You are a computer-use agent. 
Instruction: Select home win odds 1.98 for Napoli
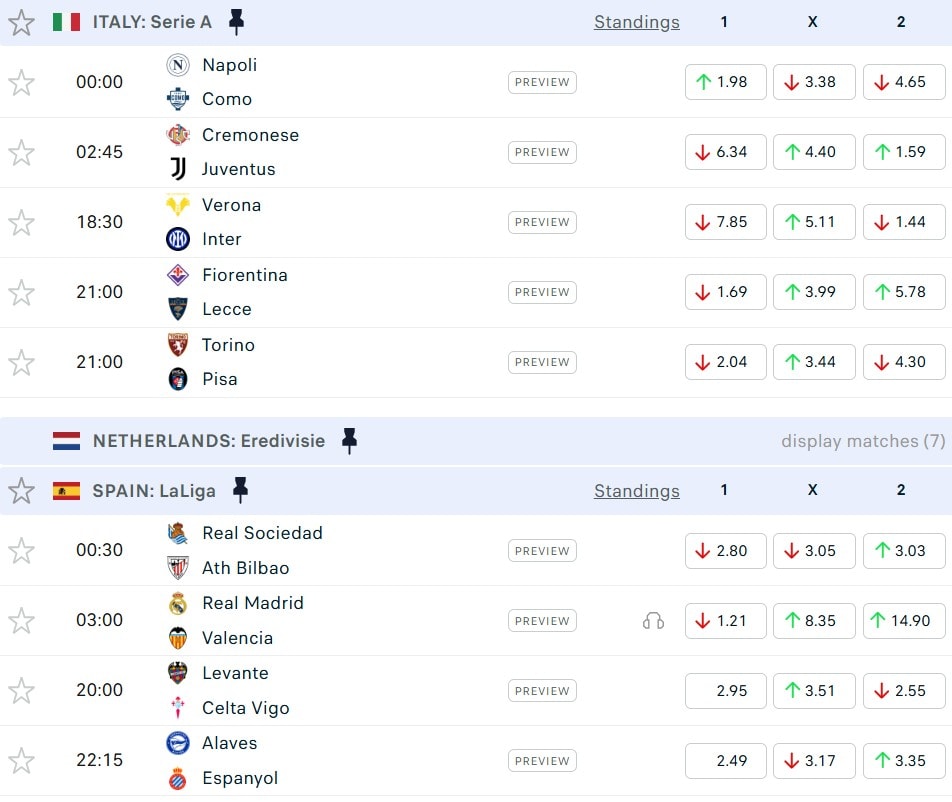[725, 82]
